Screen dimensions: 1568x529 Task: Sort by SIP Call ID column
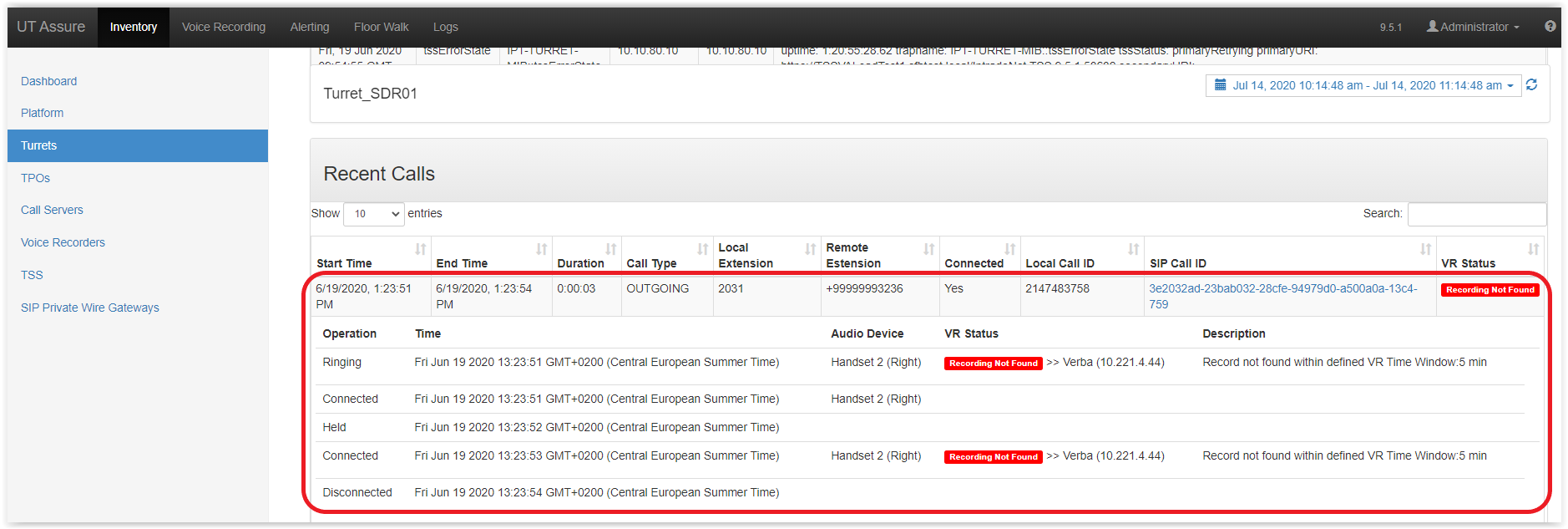click(x=1290, y=255)
